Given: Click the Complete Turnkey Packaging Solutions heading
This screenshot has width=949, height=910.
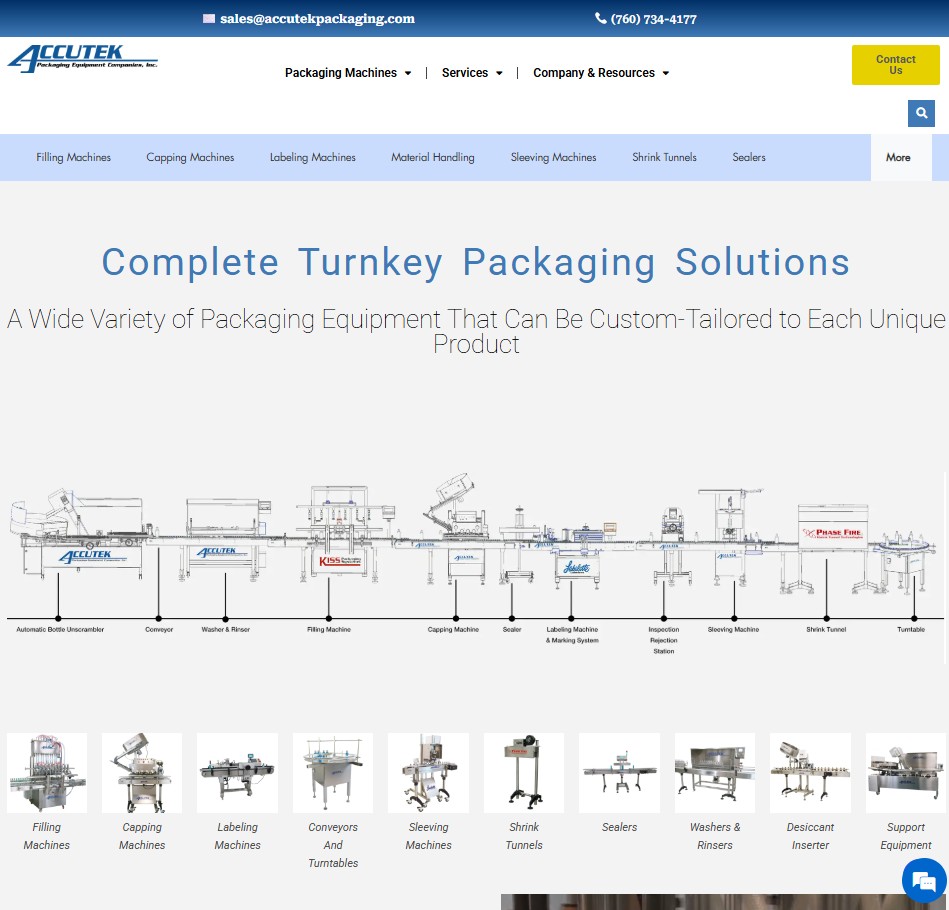Looking at the screenshot, I should click(x=476, y=263).
